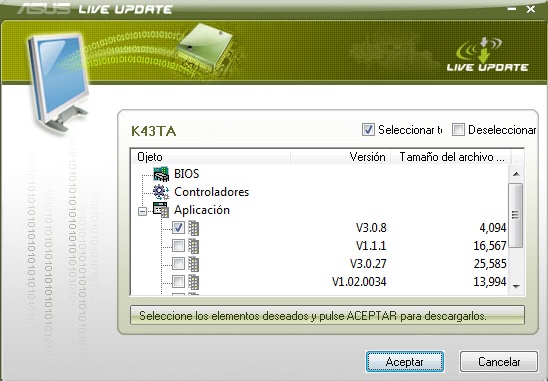
Task: Check the V1.02.0034 application checkbox
Action: coord(178,281)
